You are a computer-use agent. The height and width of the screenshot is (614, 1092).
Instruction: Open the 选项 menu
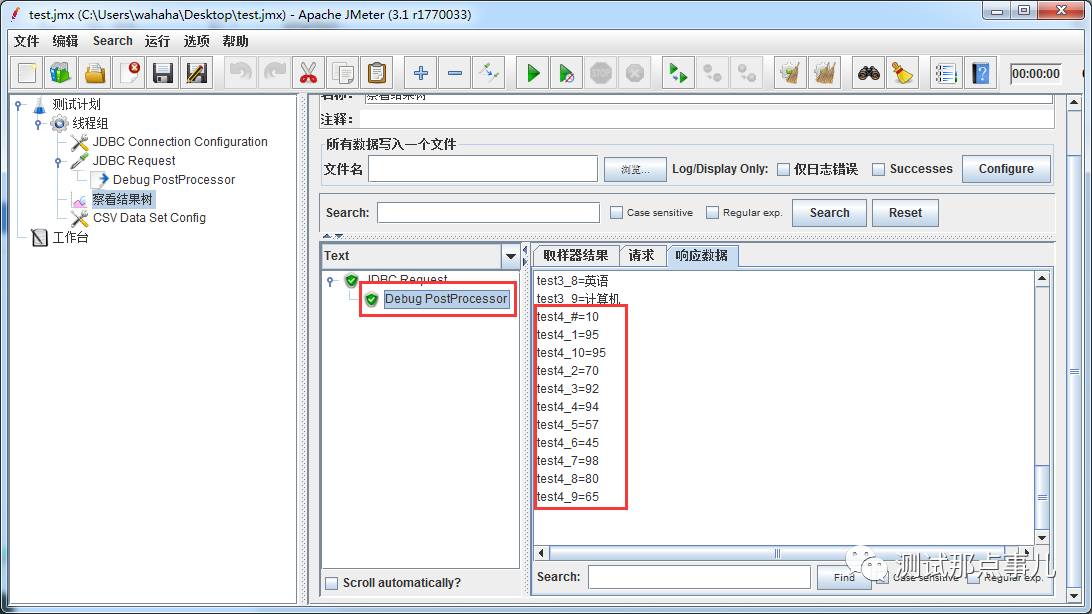click(x=196, y=41)
